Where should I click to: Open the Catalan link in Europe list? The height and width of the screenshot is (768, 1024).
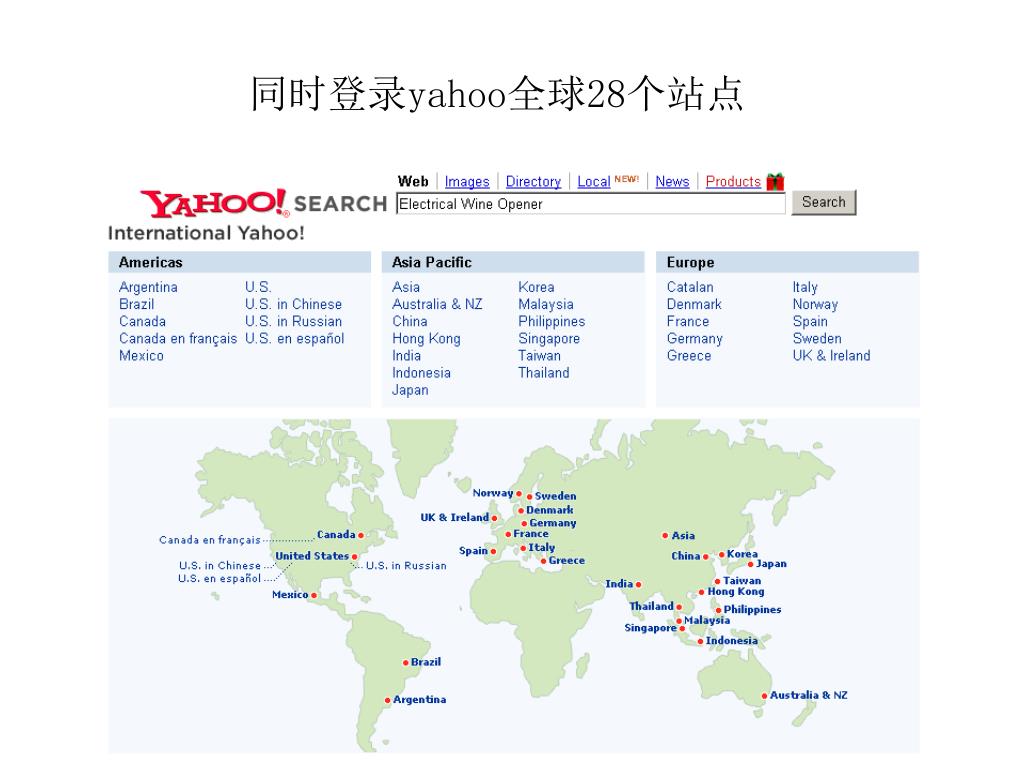click(690, 287)
